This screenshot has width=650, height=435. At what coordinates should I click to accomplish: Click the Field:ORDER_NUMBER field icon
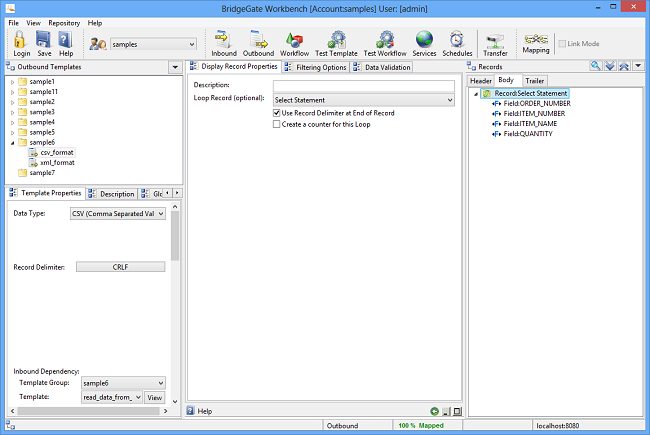point(496,104)
